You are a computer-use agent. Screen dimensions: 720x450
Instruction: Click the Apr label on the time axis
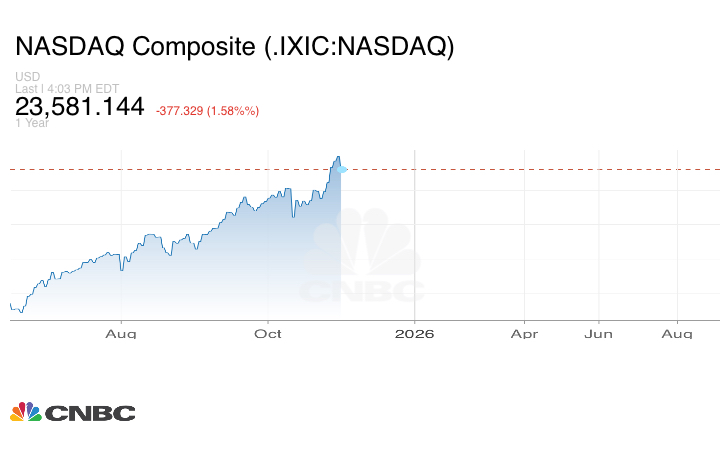[x=525, y=333]
